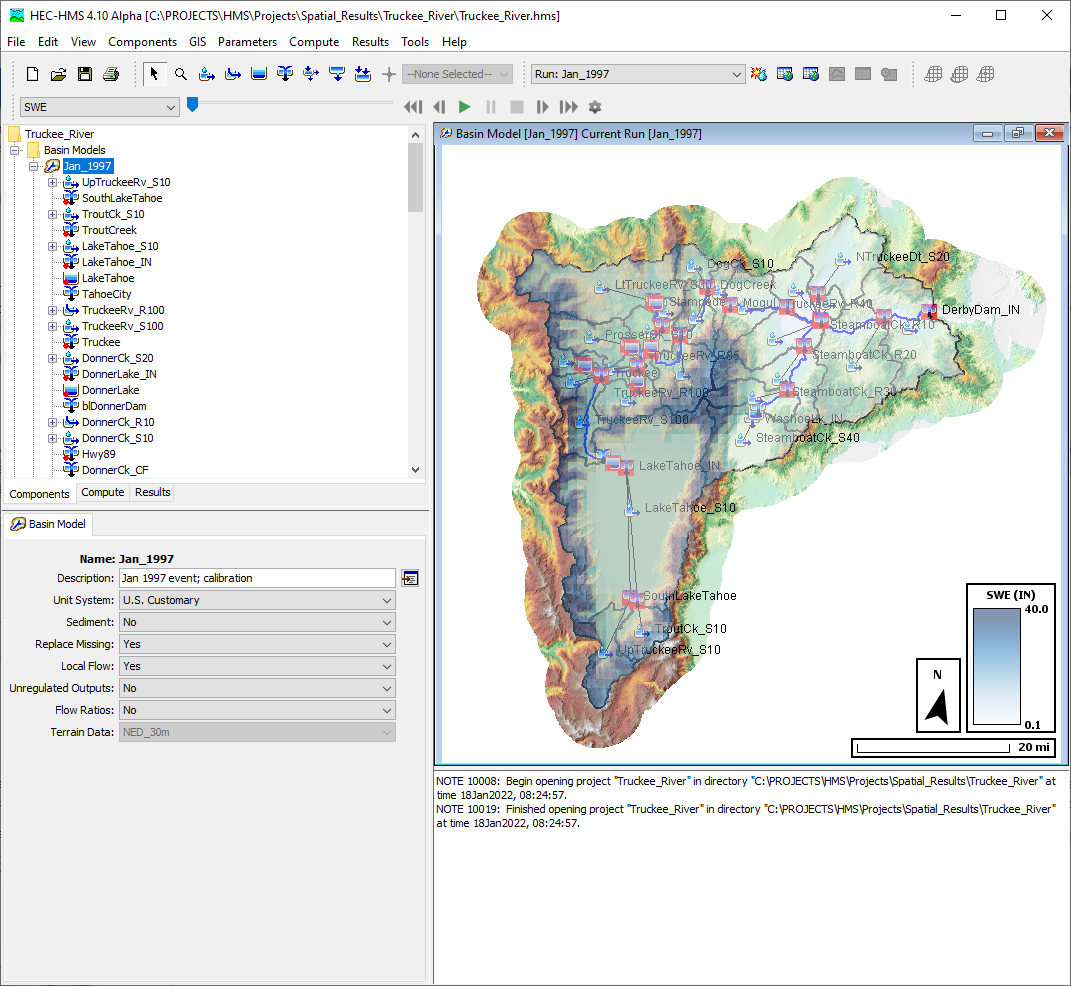This screenshot has height=986, width=1071.
Task: Click the grayed-out summary table icon
Action: 863,74
